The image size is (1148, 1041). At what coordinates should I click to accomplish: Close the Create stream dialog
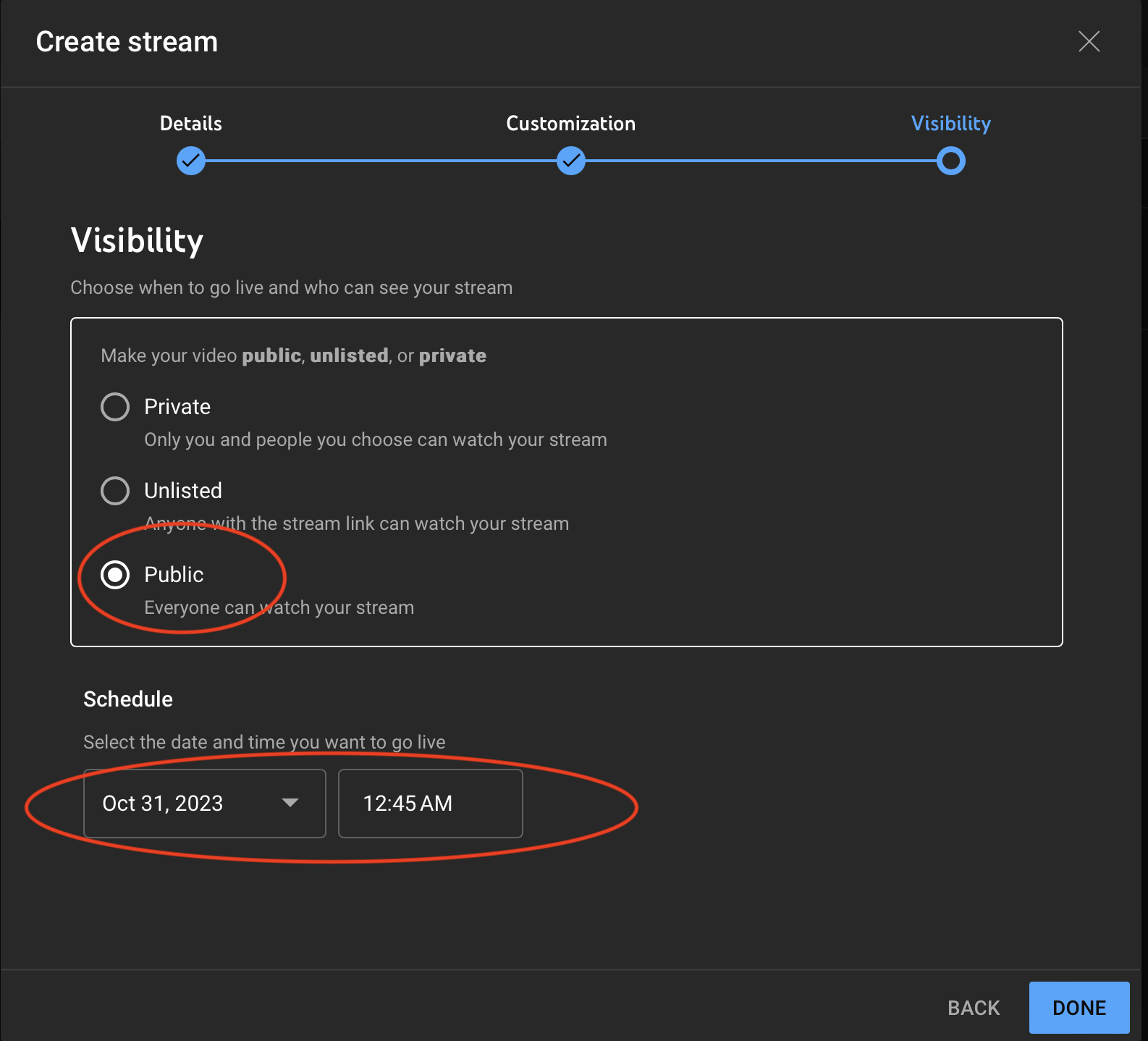pos(1089,41)
